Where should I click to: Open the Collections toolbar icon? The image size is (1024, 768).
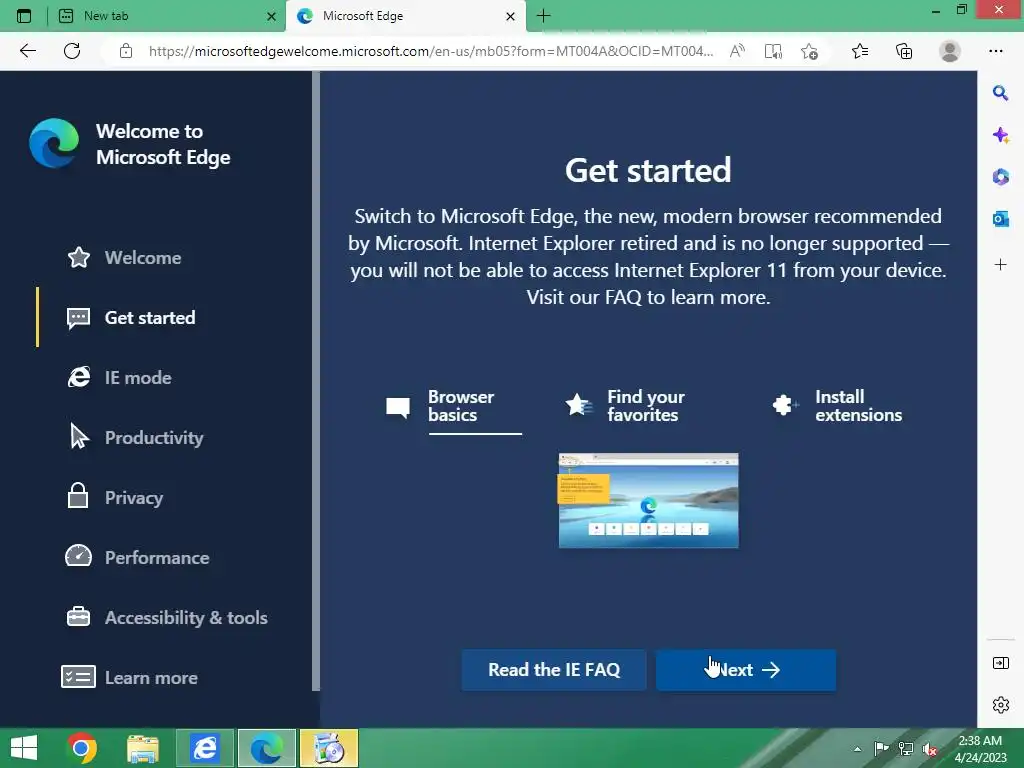[x=904, y=51]
